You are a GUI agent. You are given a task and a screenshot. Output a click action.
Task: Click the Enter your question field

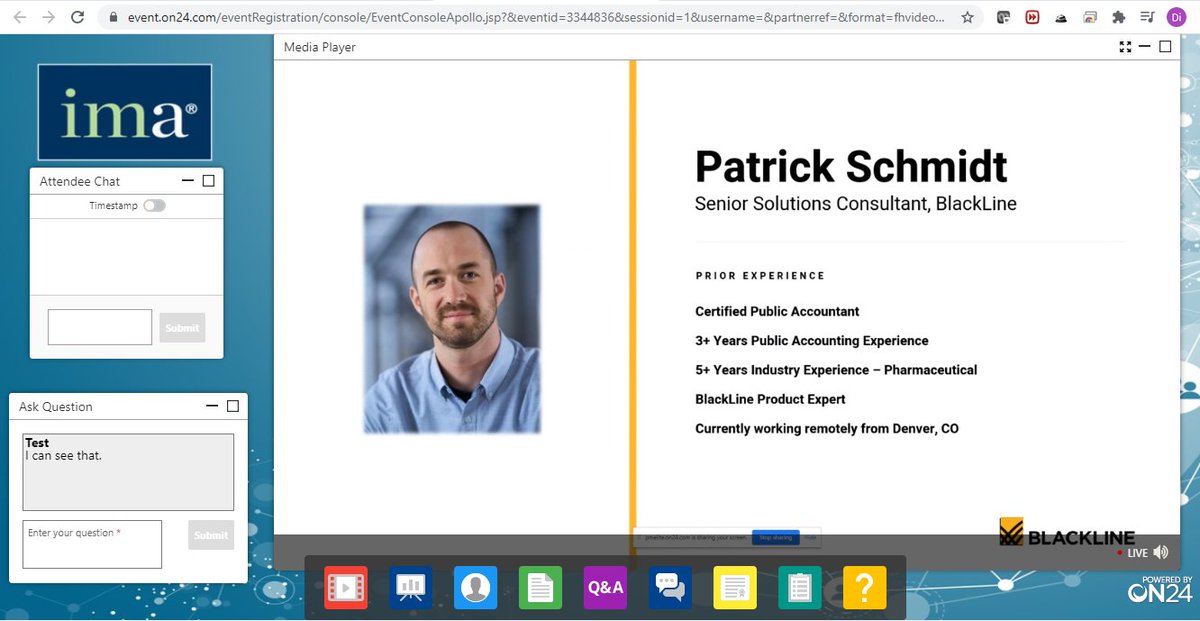(x=92, y=544)
